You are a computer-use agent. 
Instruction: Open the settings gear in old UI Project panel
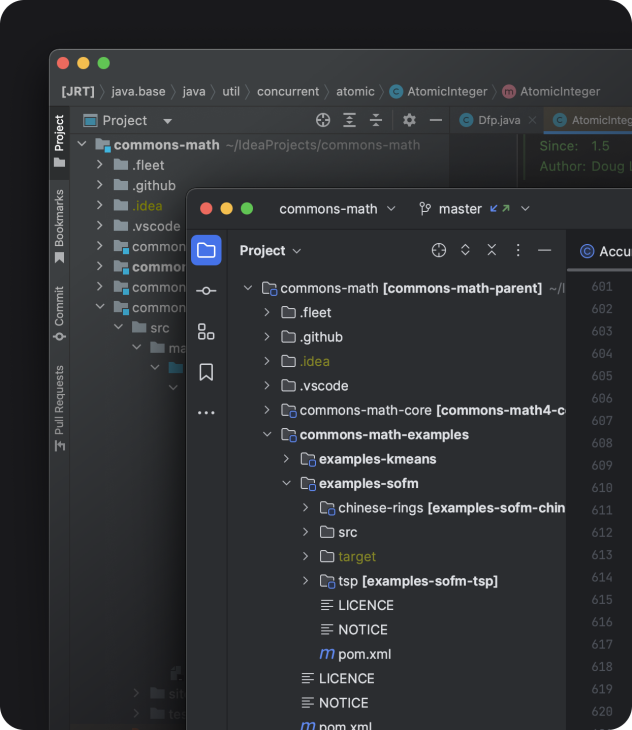point(409,120)
